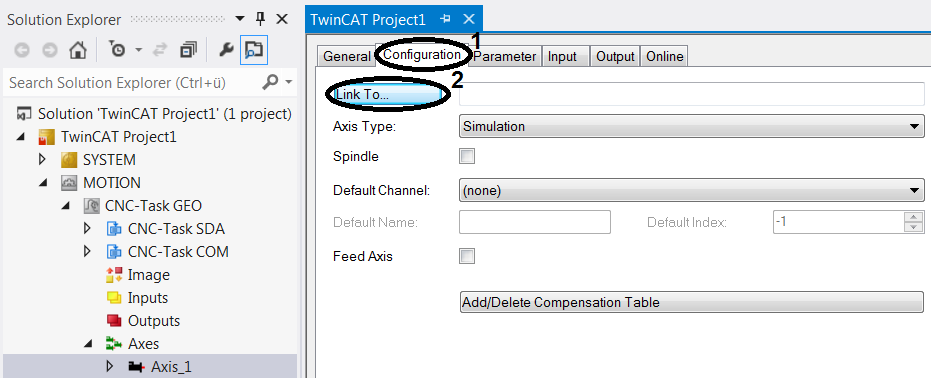Click the search magnifier icon in Solution Explorer
Screen dimensions: 931x378
tap(270, 82)
